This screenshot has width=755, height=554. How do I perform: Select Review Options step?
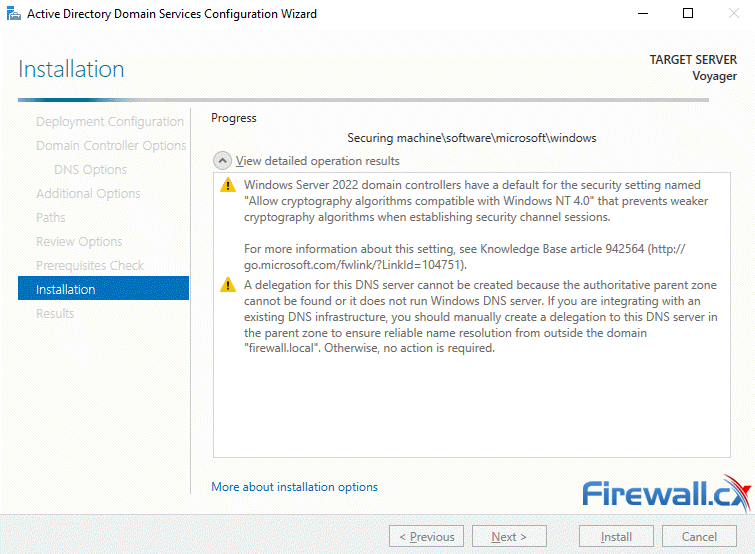pyautogui.click(x=79, y=242)
